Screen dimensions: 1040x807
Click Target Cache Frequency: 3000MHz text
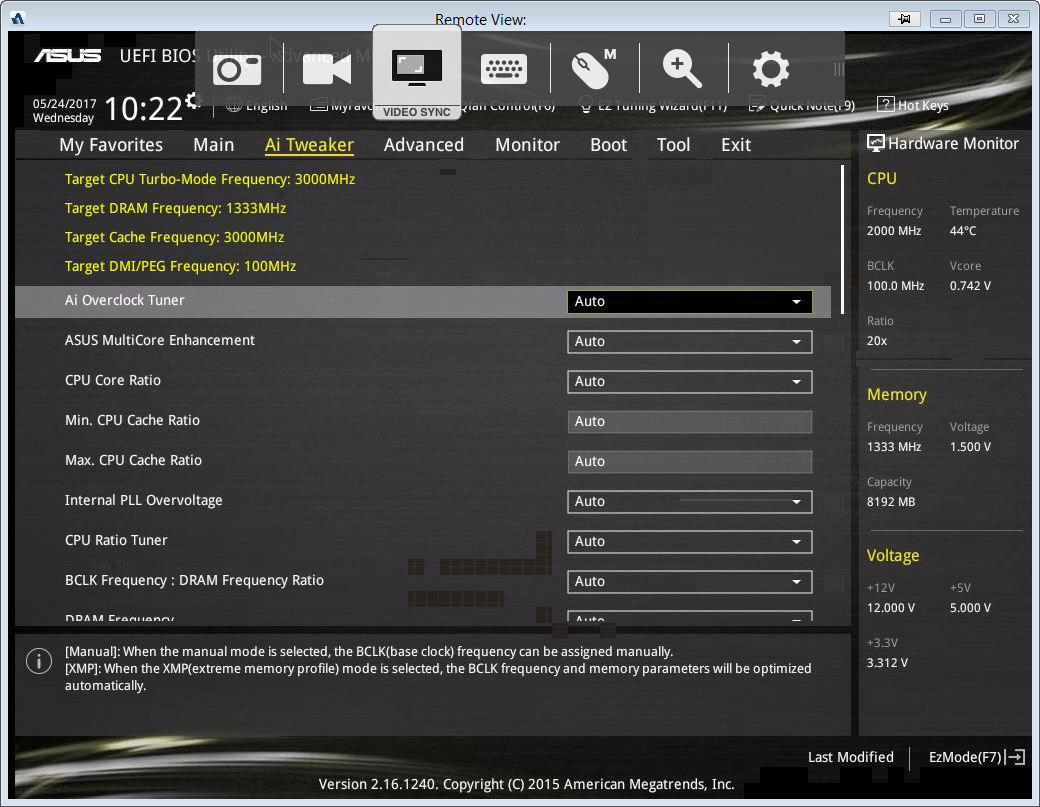(174, 237)
